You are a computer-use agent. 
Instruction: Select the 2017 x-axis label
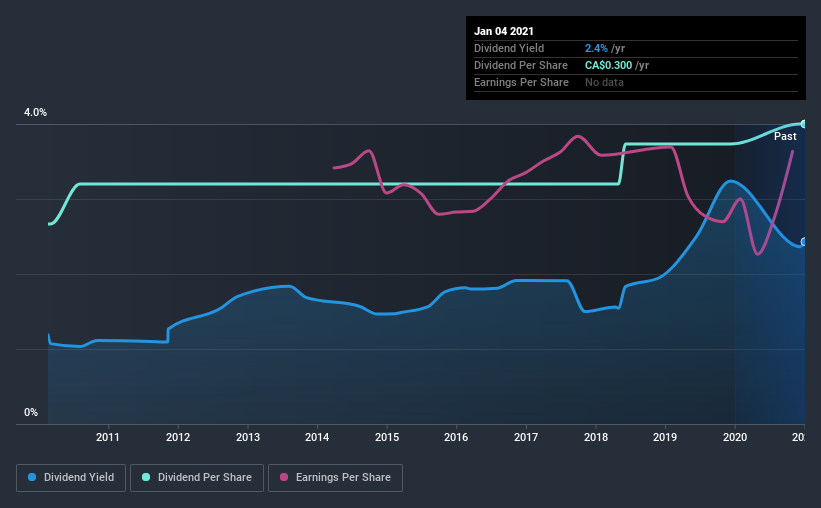526,437
